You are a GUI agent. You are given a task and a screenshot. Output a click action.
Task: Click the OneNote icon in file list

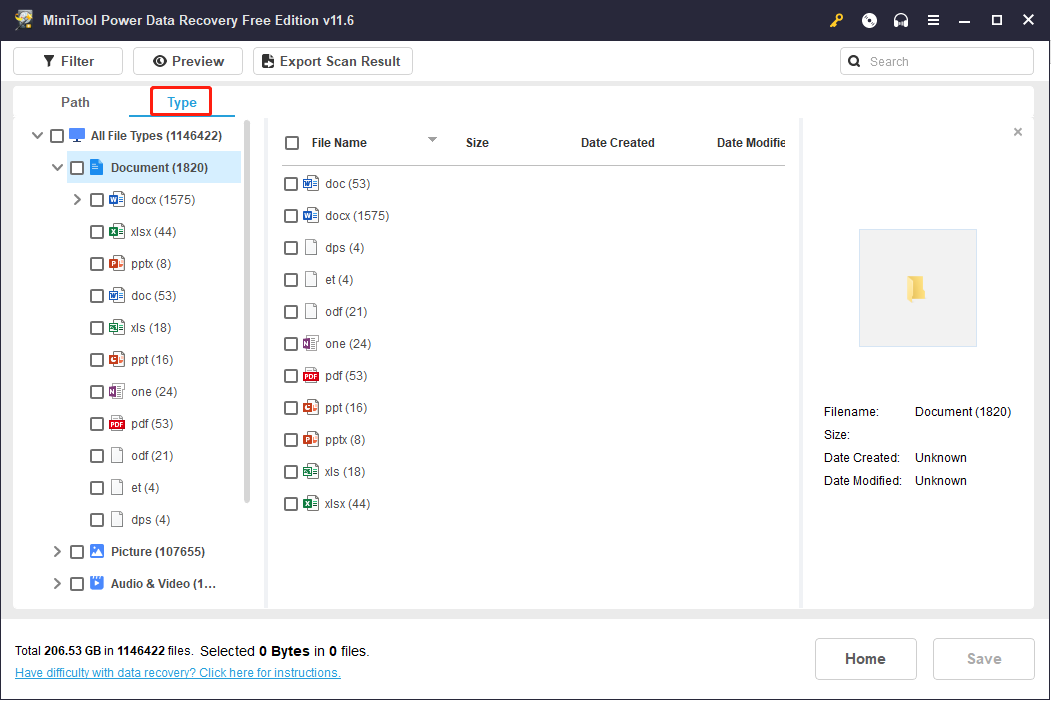tap(311, 344)
